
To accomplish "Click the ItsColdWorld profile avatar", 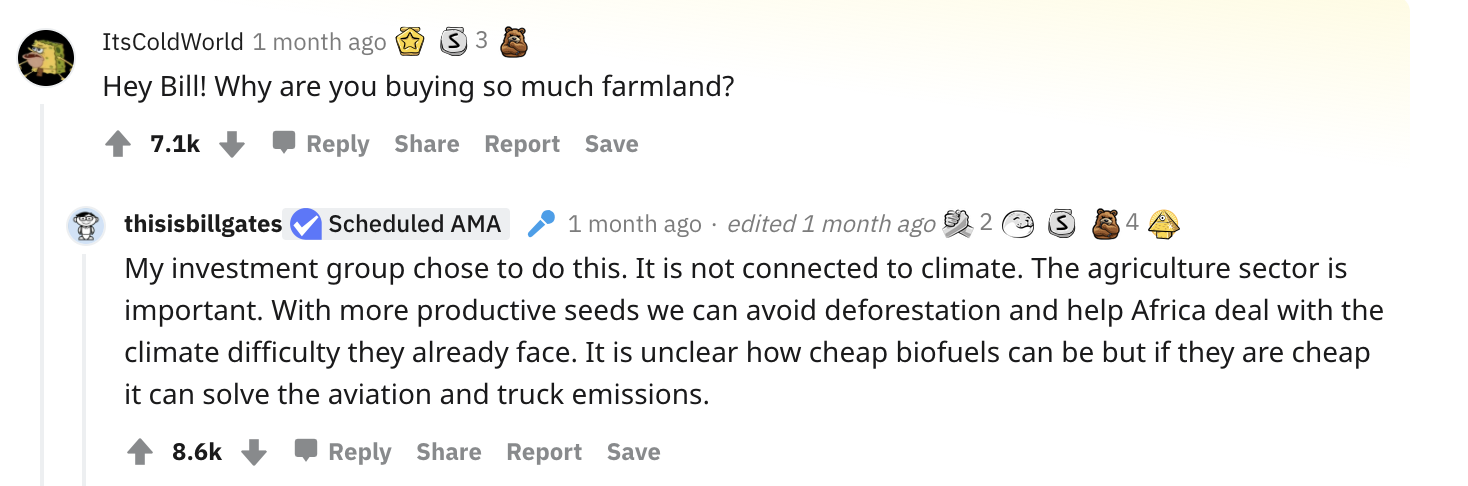I will coord(46,58).
